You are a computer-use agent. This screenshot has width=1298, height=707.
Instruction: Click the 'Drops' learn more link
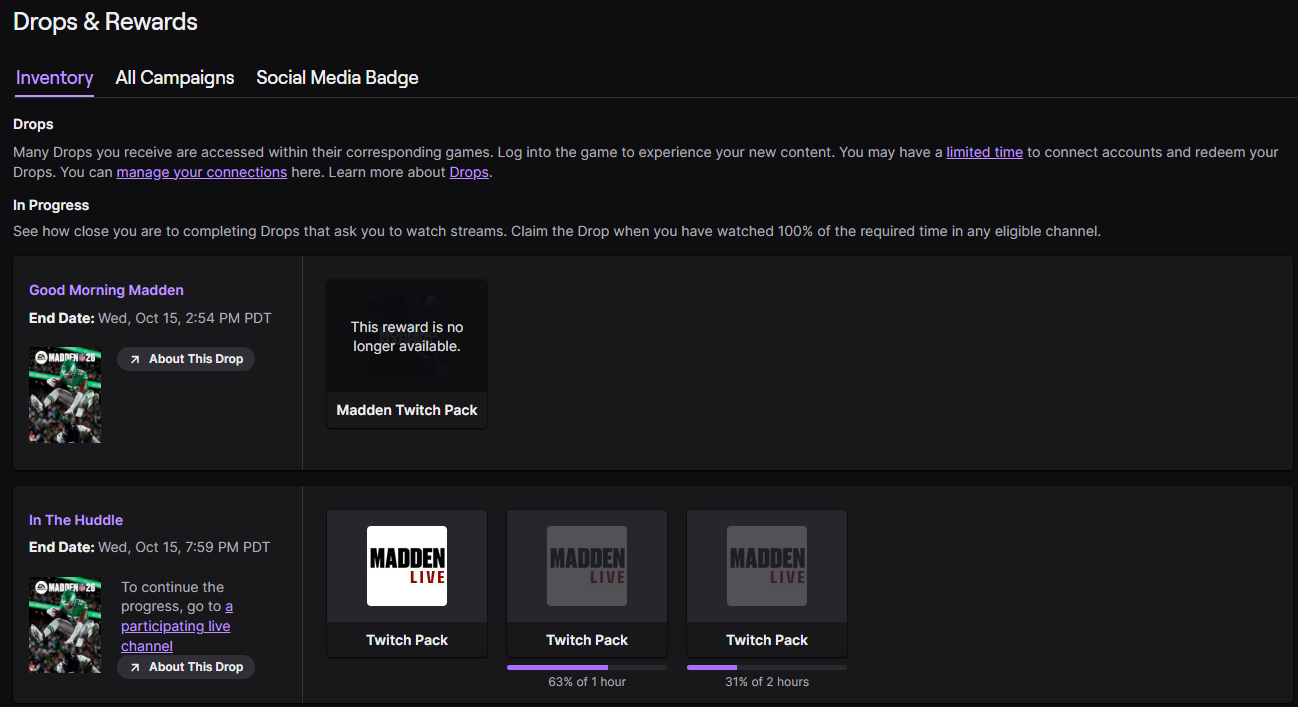[469, 172]
